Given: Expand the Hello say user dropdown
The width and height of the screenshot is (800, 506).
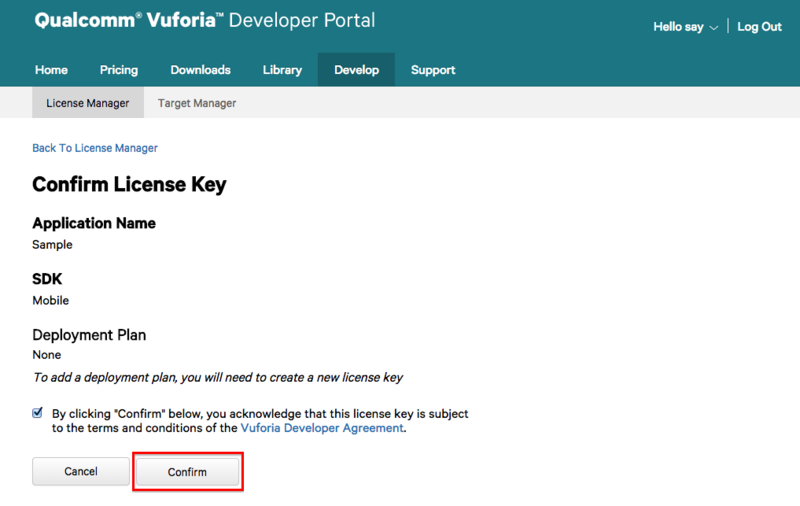Looking at the screenshot, I should pyautogui.click(x=685, y=27).
